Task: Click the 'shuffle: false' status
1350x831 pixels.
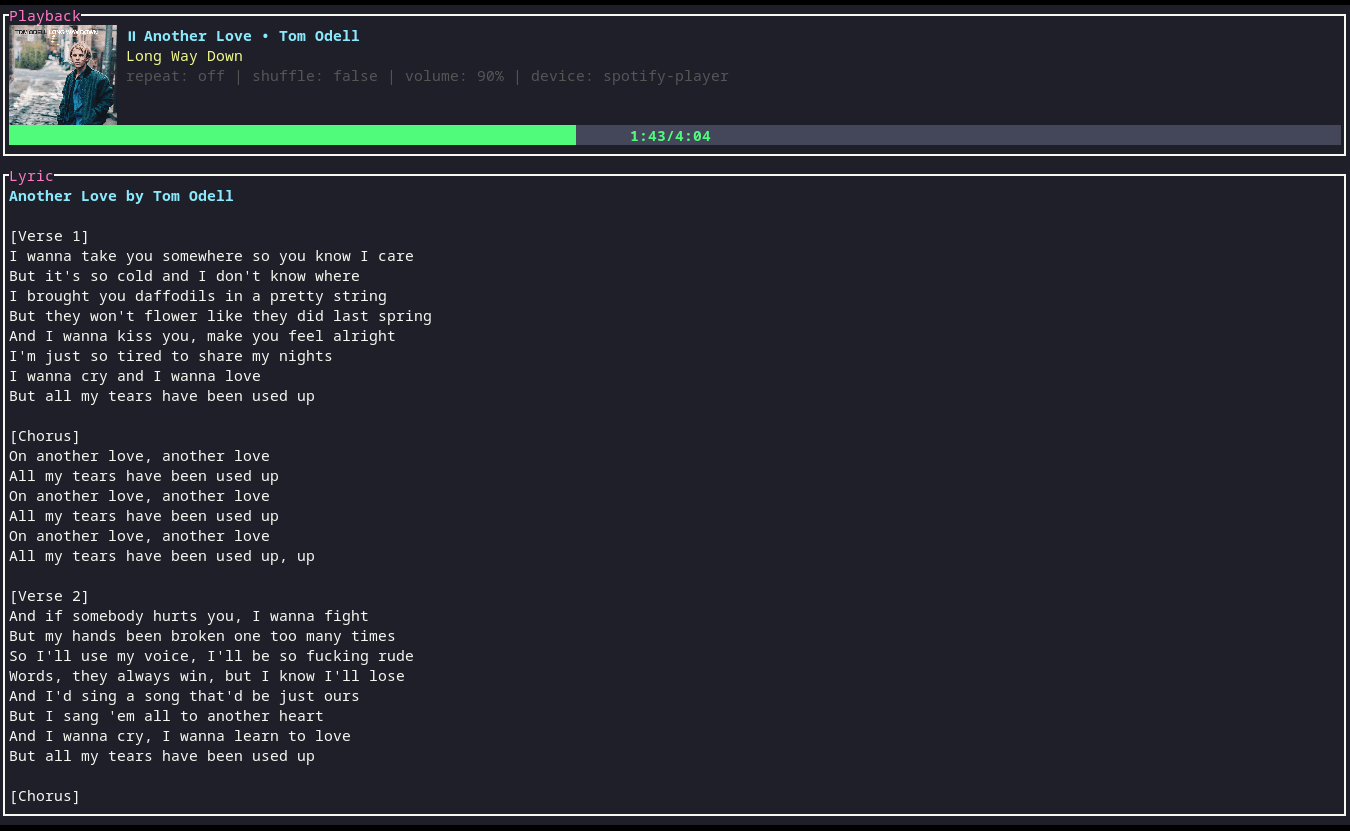Action: coord(315,76)
